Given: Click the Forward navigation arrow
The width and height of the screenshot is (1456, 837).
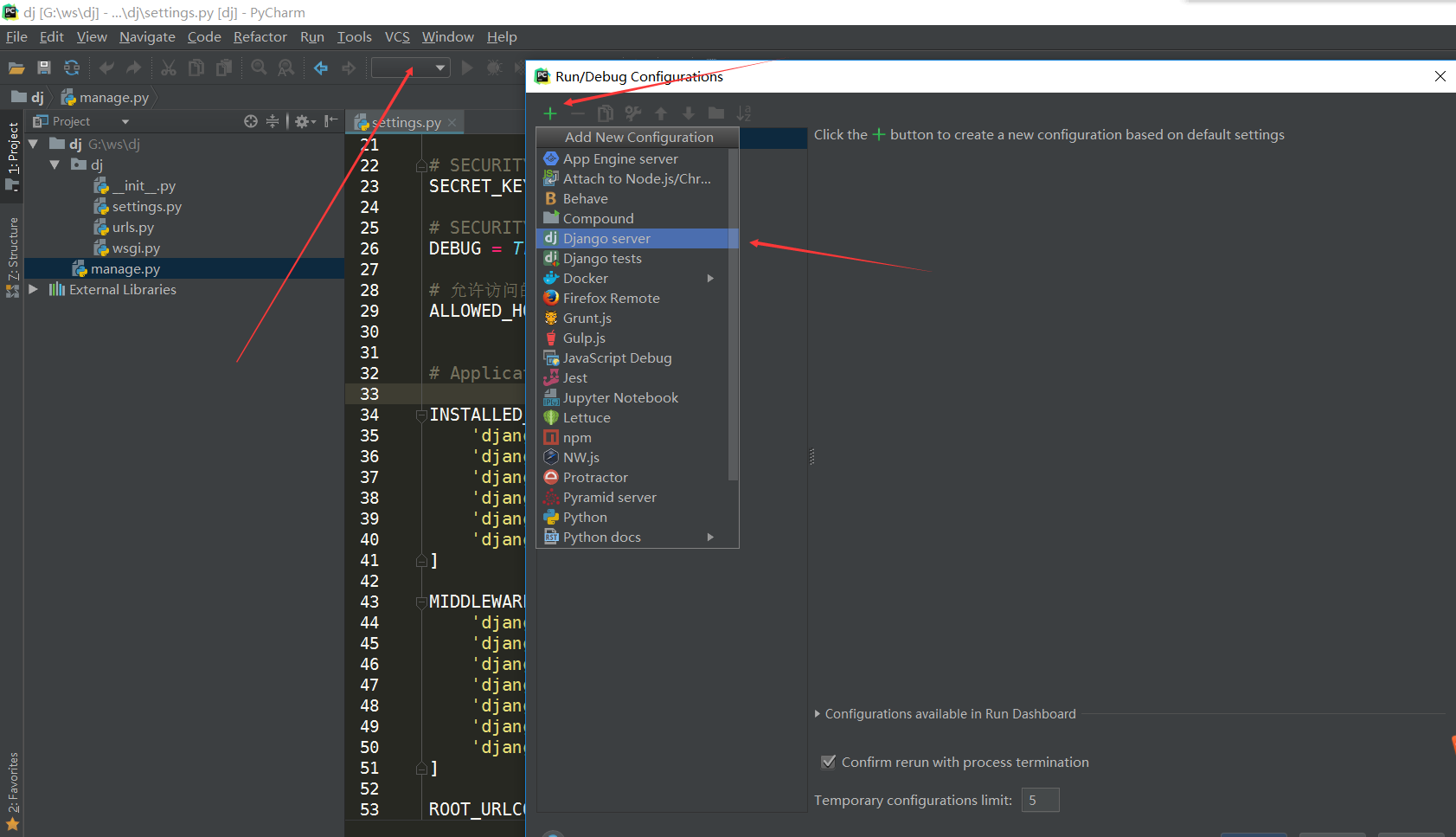Looking at the screenshot, I should (x=349, y=68).
